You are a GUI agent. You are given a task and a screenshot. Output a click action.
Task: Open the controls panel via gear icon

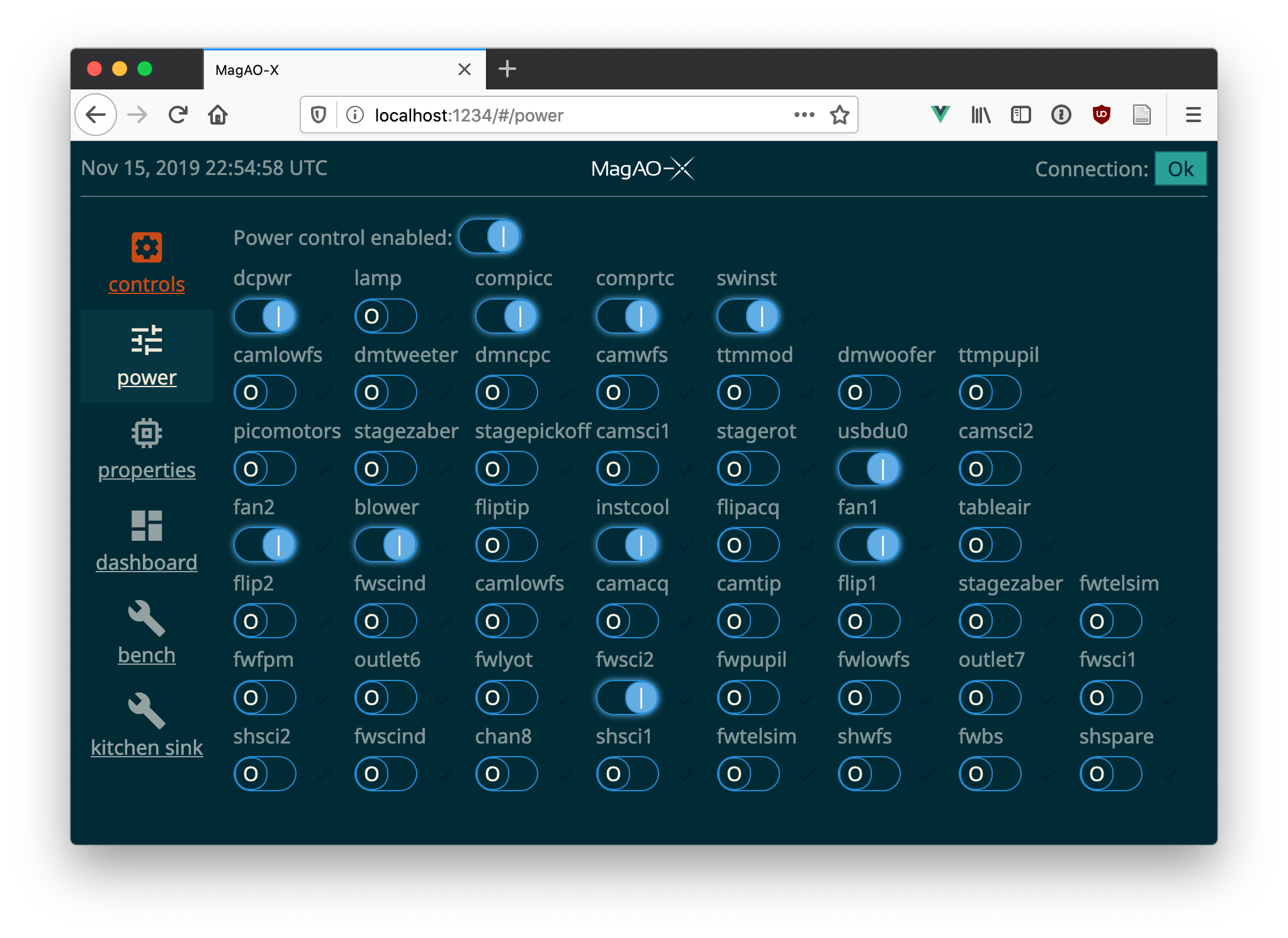click(147, 247)
